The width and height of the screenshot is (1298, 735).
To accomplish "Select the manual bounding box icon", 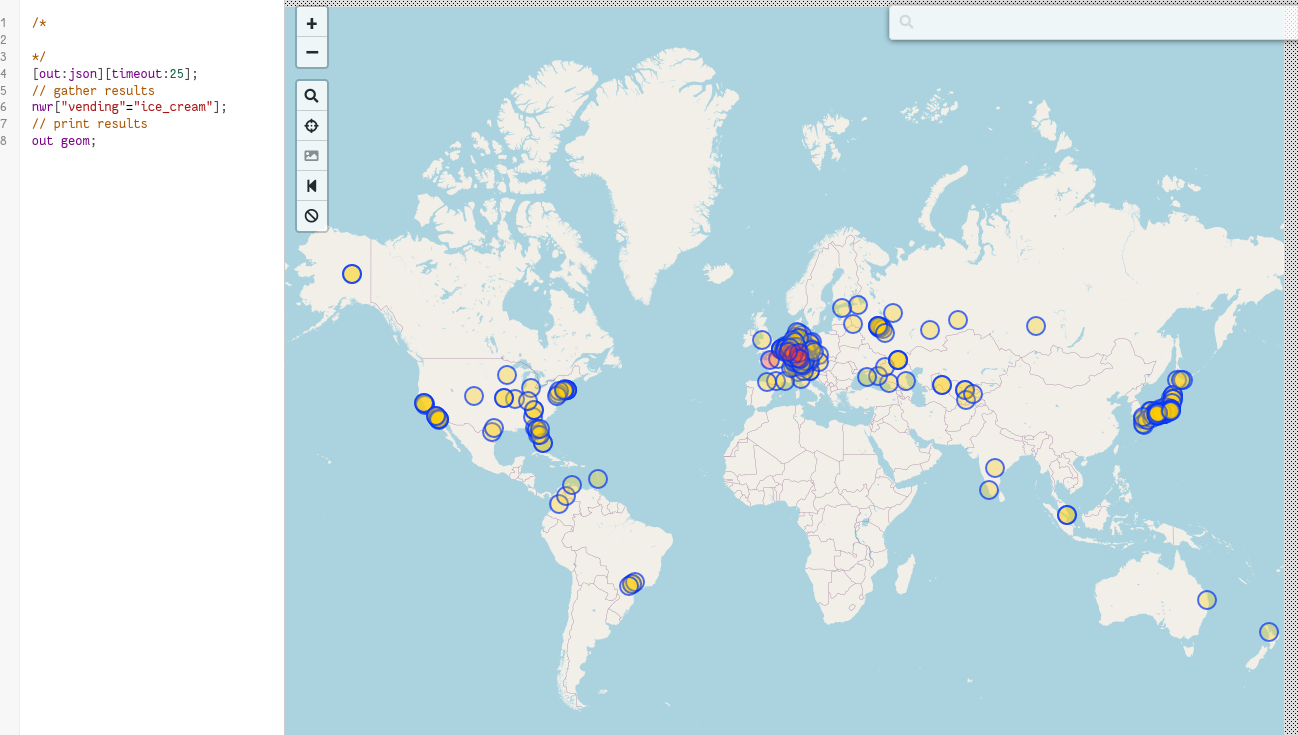I will point(312,156).
